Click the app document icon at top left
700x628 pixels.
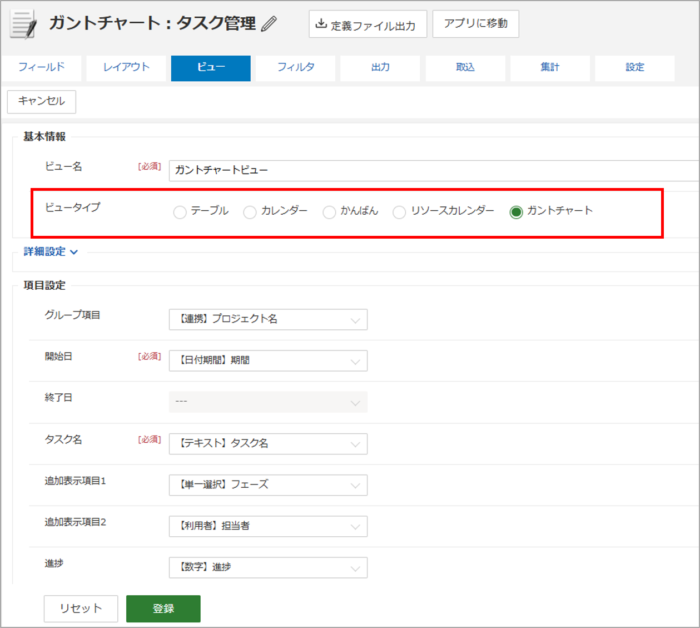24,25
